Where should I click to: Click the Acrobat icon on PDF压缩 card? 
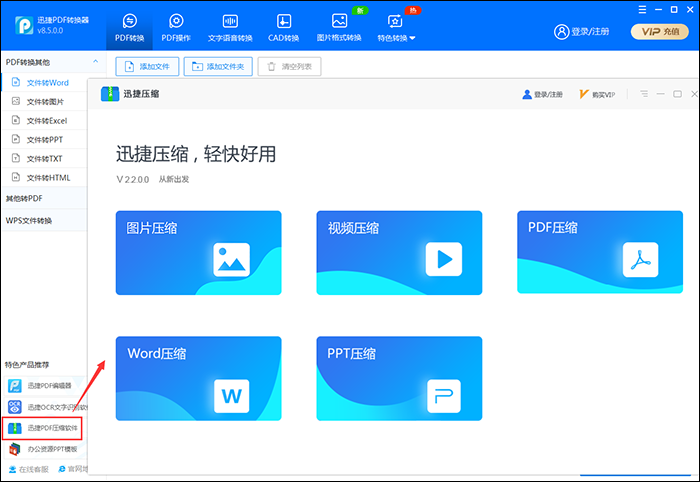(641, 259)
